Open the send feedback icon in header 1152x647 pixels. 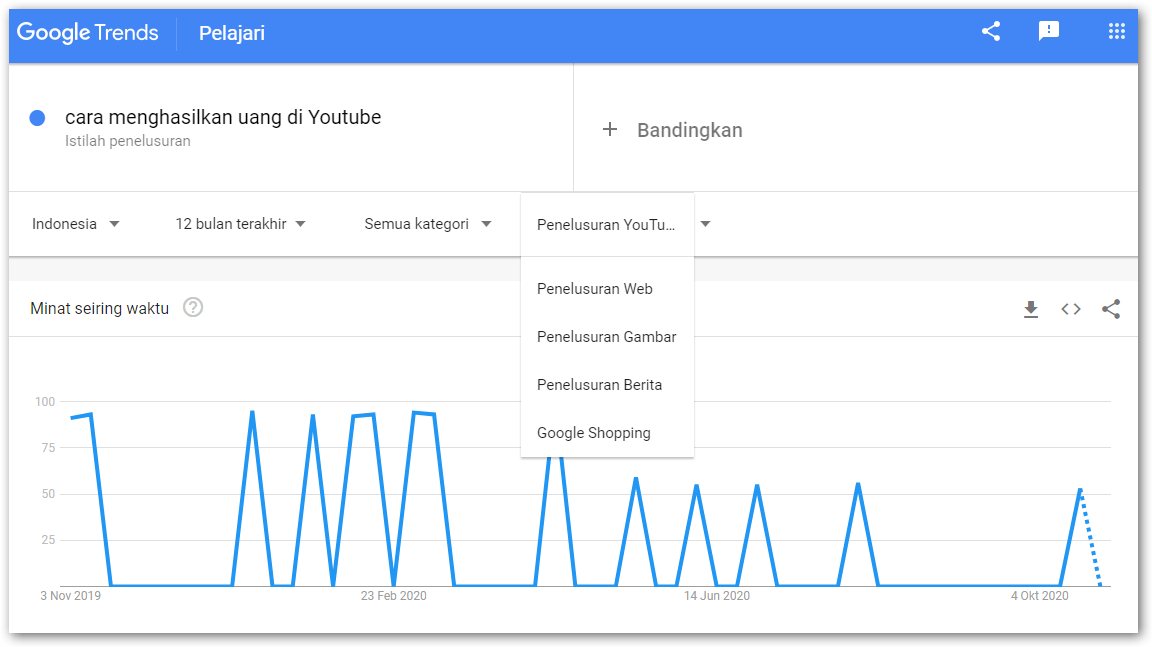point(1048,31)
